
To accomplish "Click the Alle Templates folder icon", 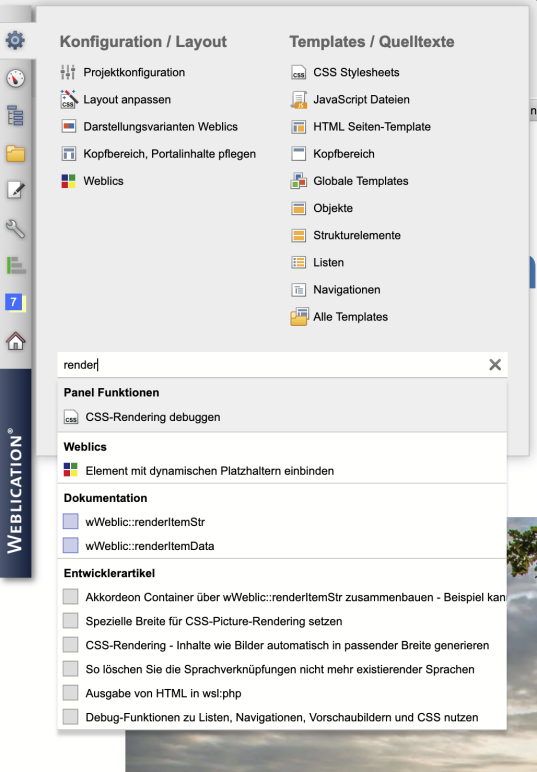I will pos(299,317).
